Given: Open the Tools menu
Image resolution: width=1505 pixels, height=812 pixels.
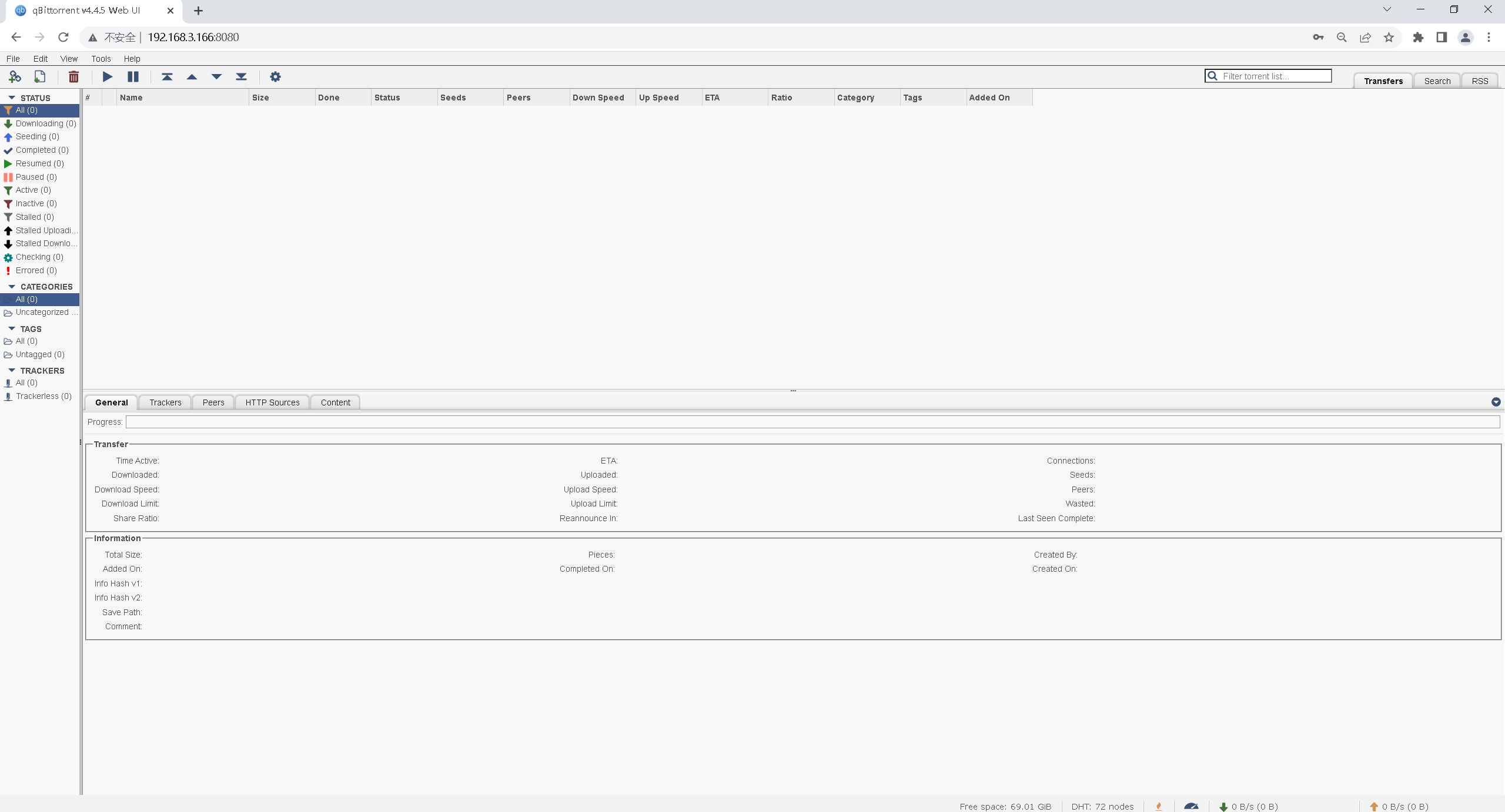Looking at the screenshot, I should click(101, 59).
